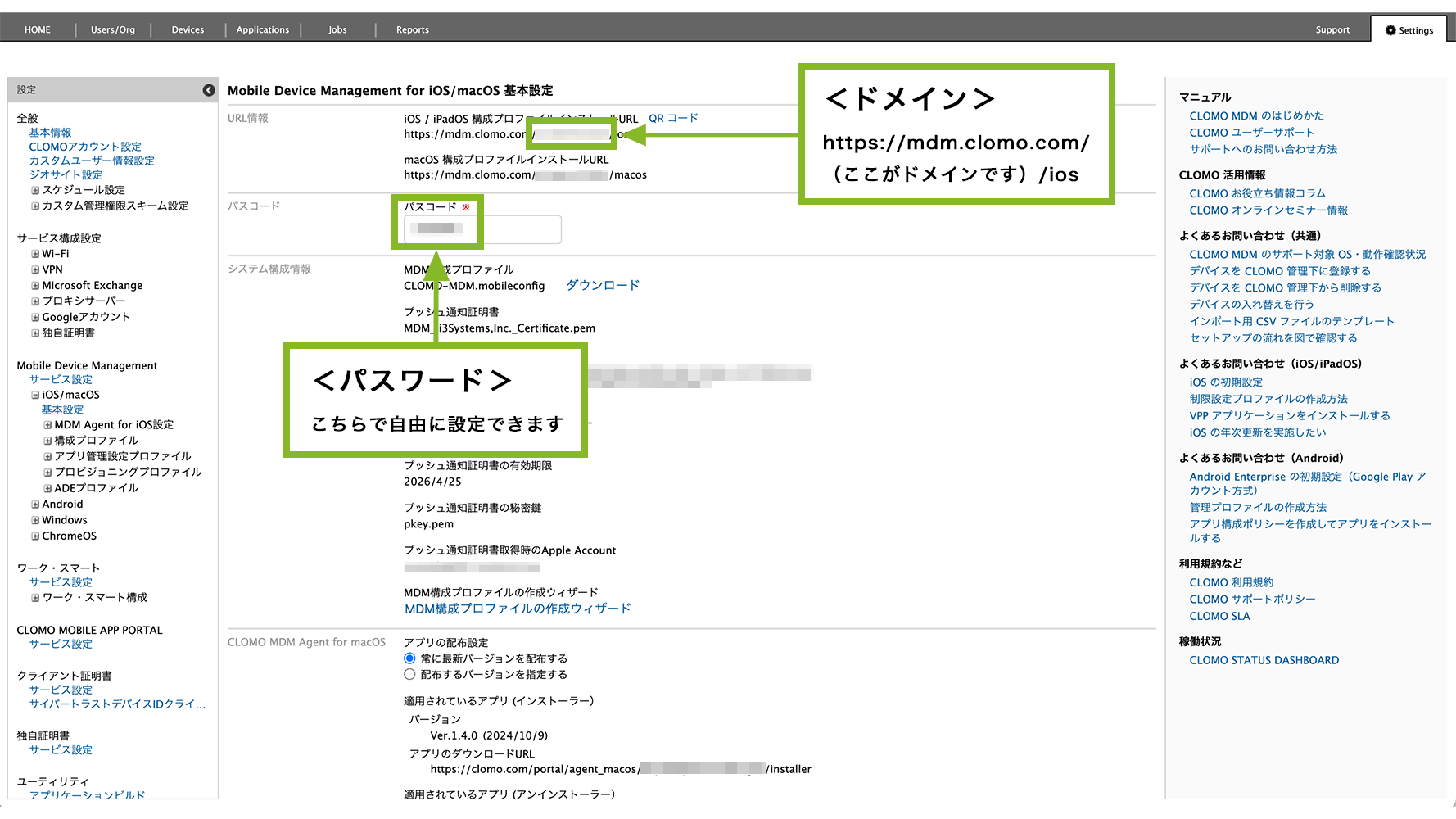Open CLOMO サポートポリシー link
This screenshot has height=819, width=1456.
[1252, 600]
